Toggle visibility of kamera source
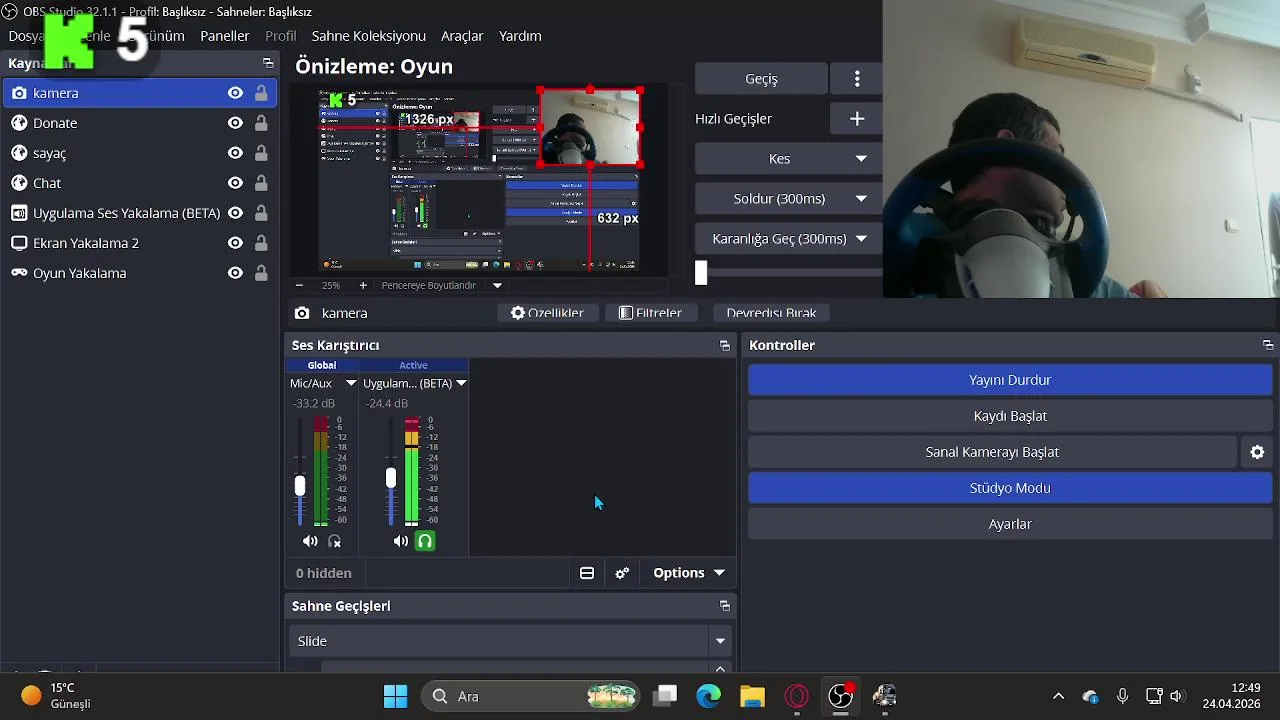The width and height of the screenshot is (1280, 720). coord(235,93)
